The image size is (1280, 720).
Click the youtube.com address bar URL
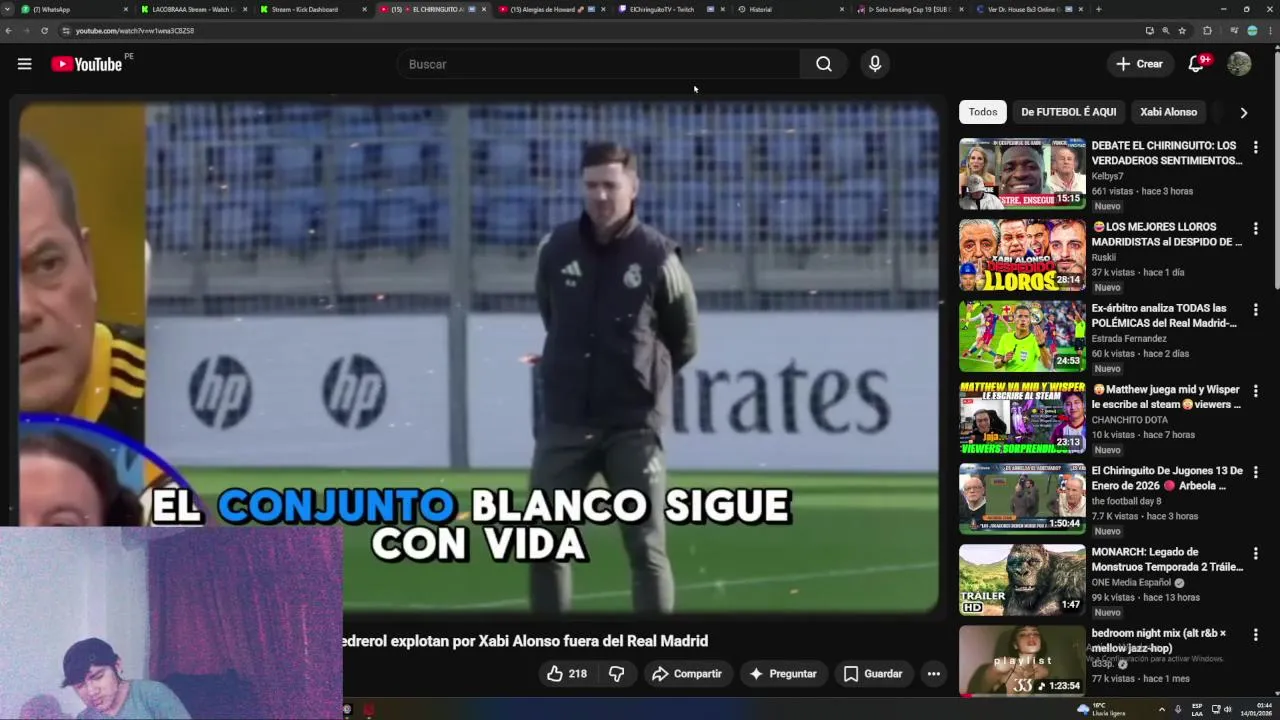[135, 31]
